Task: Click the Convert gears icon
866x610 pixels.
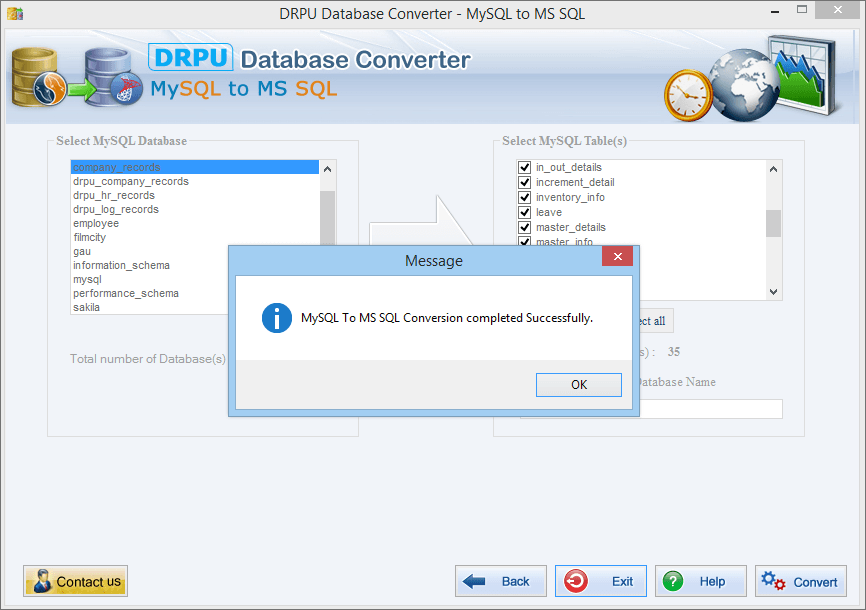Action: pos(773,581)
